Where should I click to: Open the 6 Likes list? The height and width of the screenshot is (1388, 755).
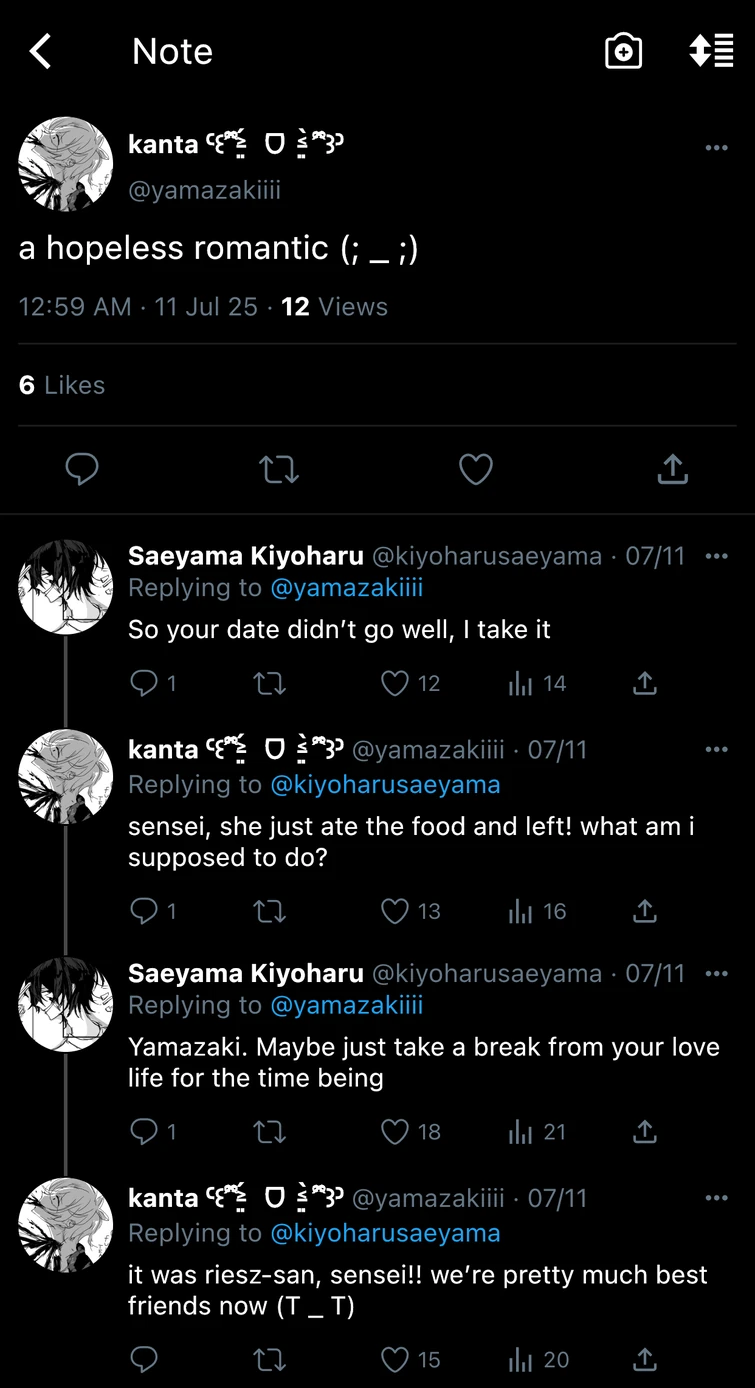62,385
